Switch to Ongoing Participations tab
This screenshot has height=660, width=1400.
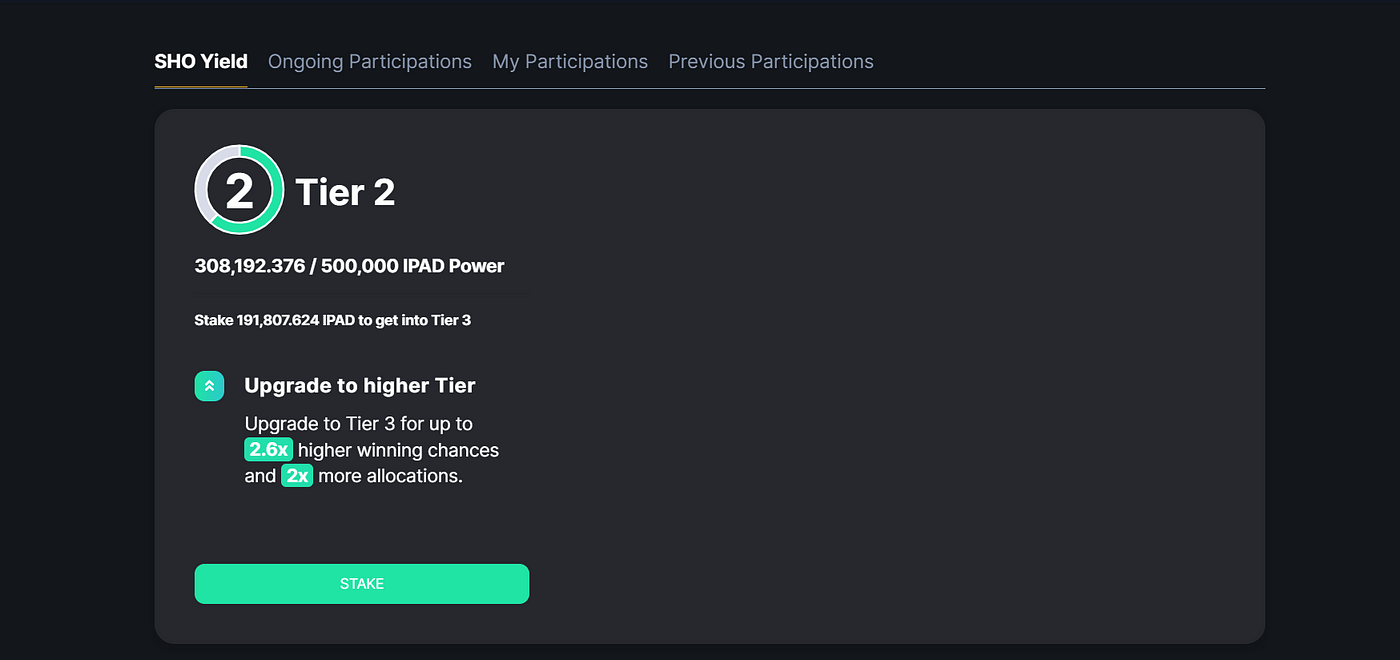370,62
